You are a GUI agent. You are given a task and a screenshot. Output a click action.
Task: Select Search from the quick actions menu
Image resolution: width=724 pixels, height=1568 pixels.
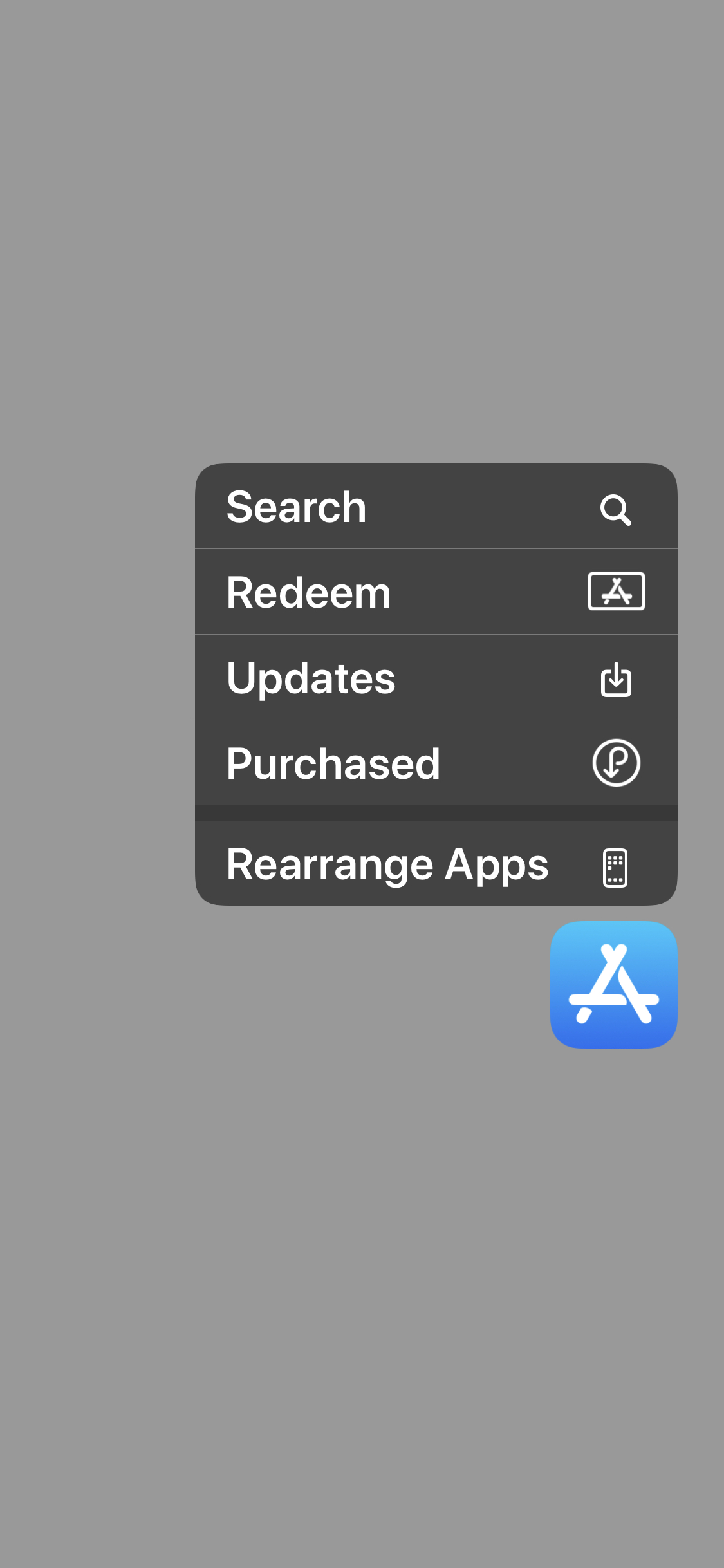click(x=436, y=506)
